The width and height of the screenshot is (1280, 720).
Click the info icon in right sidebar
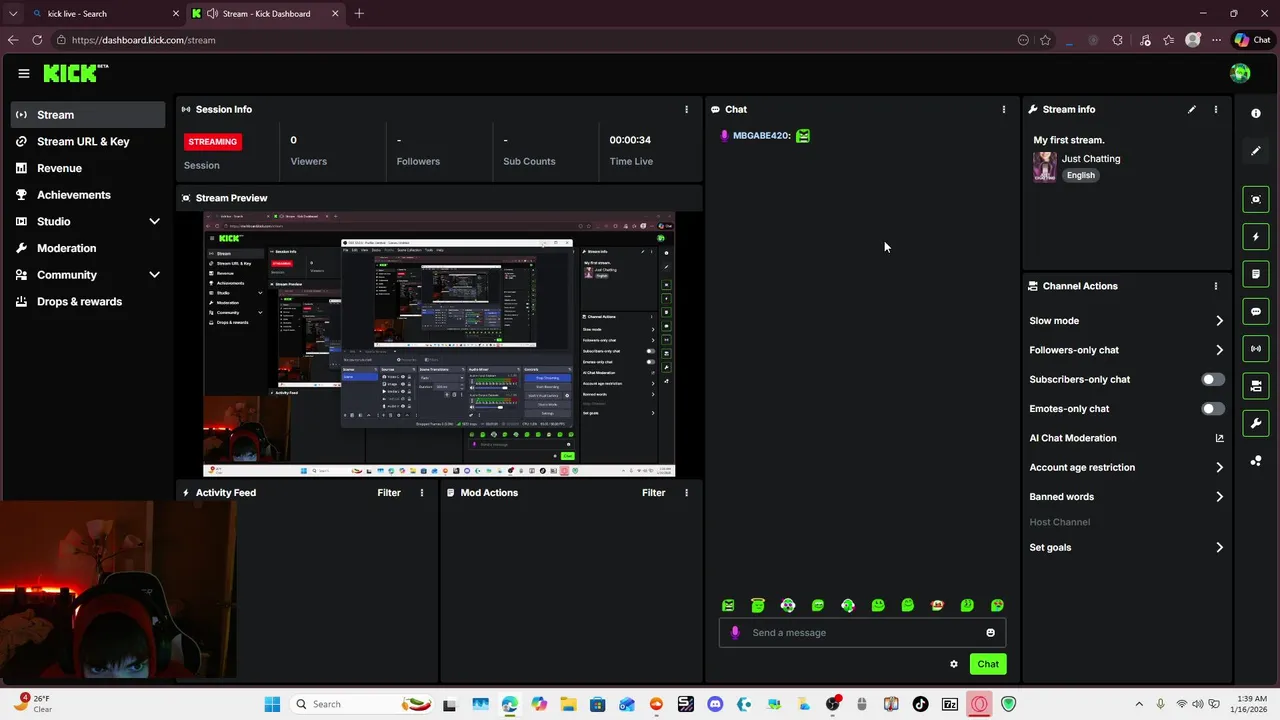[1256, 113]
